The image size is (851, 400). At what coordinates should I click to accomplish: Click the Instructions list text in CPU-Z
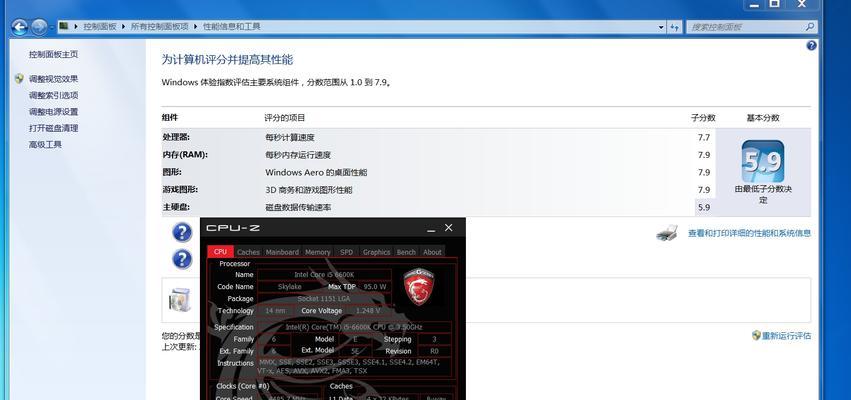[350, 366]
